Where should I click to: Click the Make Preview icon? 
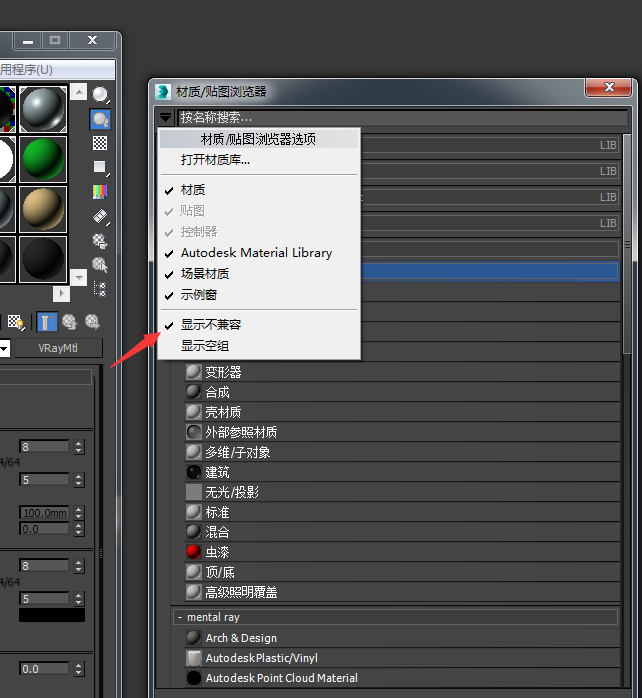(101, 217)
